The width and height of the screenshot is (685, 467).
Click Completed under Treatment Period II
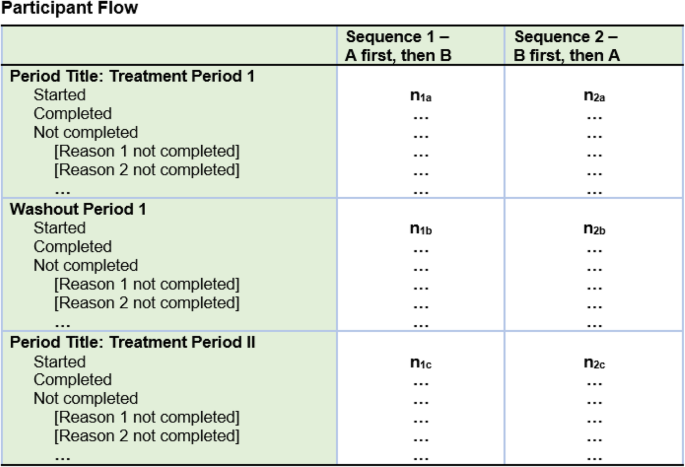73,380
